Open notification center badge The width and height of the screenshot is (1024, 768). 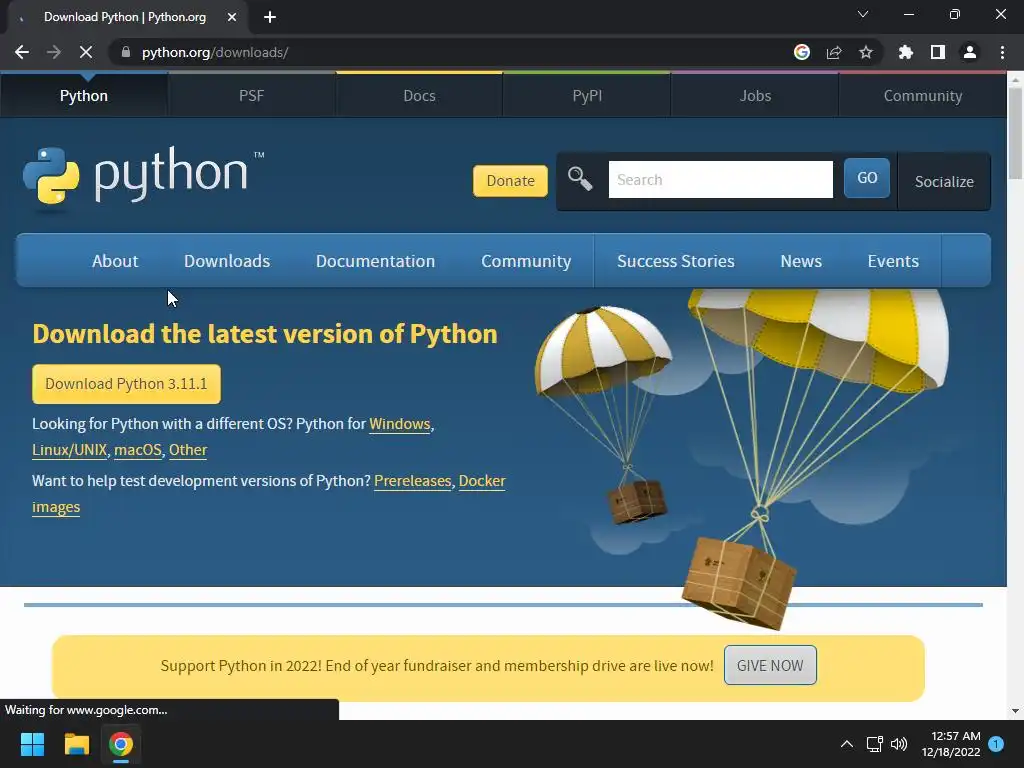coord(996,744)
